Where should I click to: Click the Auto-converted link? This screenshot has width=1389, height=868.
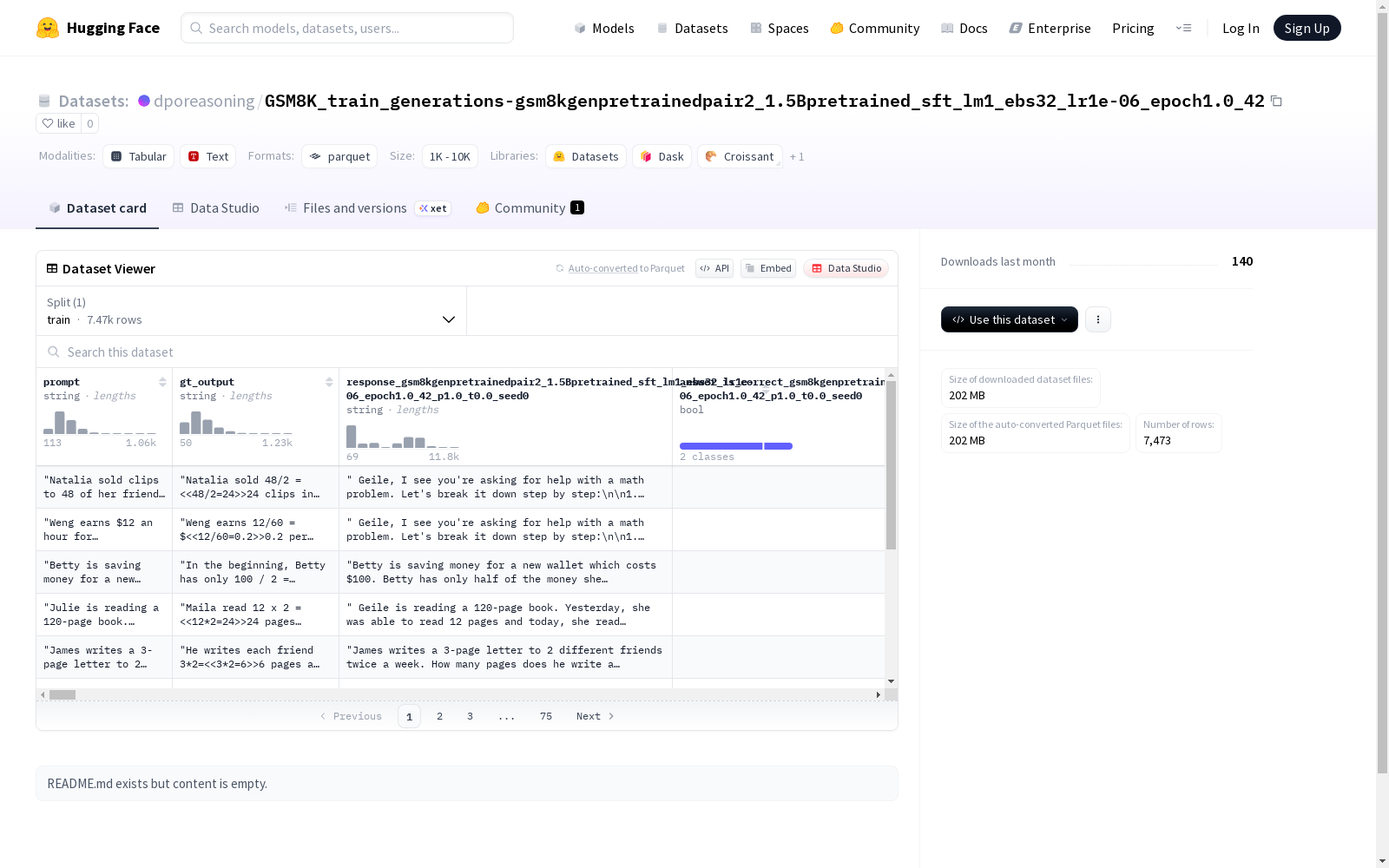pyautogui.click(x=602, y=268)
